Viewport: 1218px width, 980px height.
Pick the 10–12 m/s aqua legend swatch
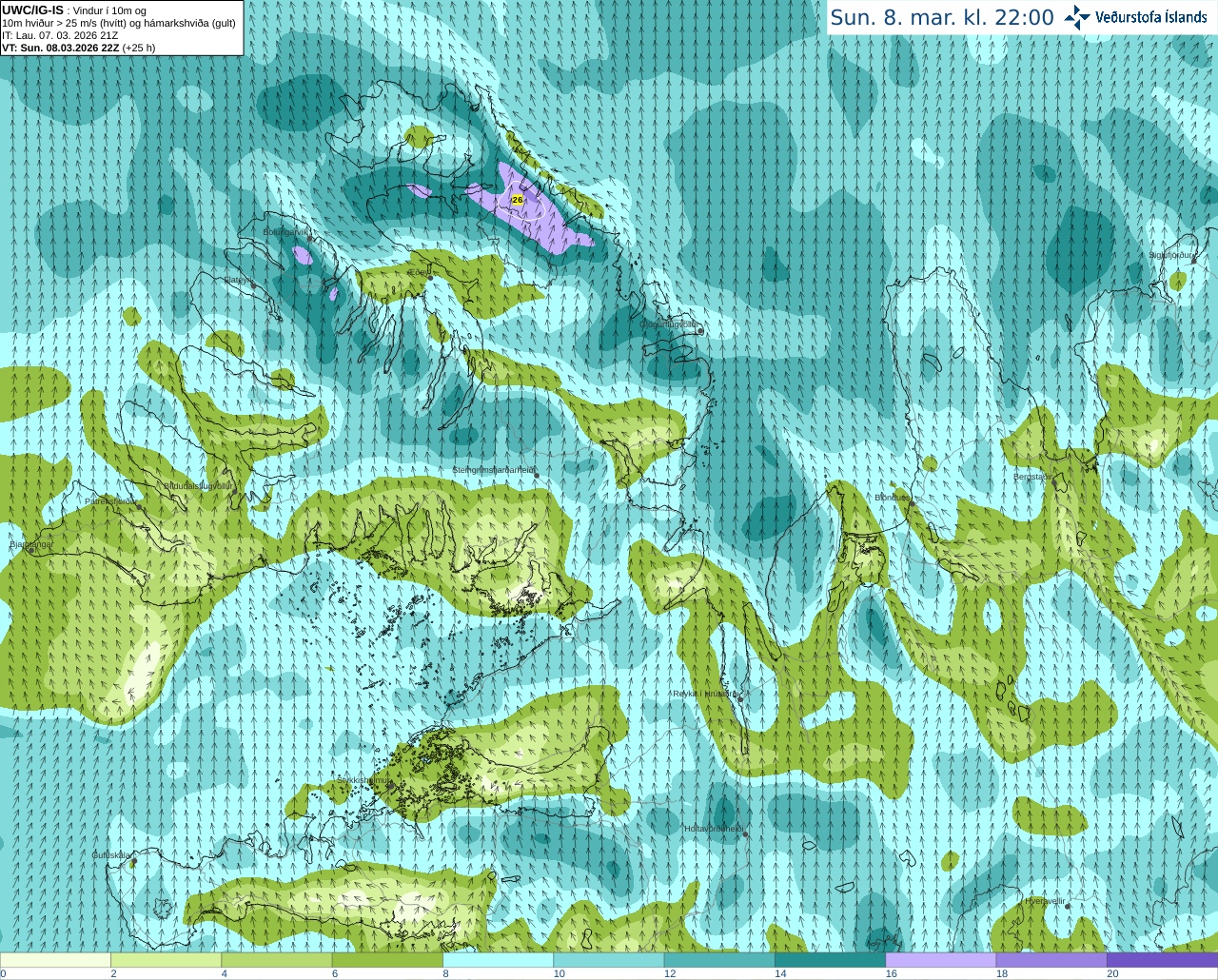[608, 960]
